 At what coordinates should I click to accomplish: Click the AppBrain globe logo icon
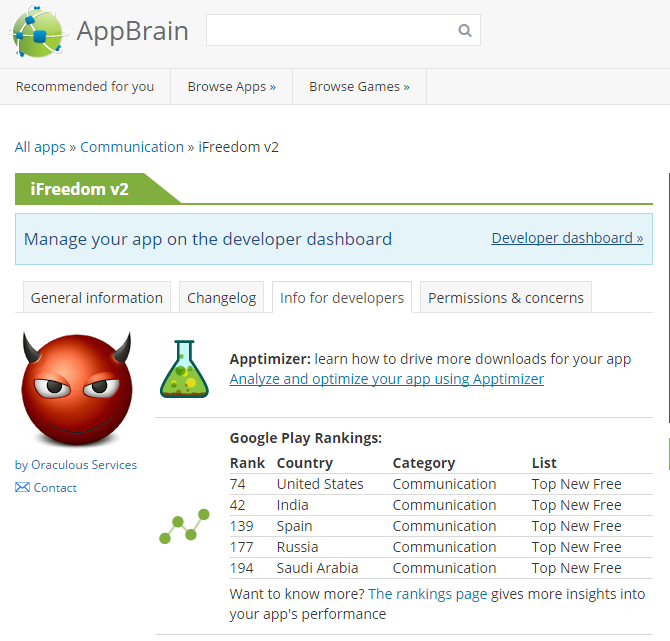pyautogui.click(x=38, y=32)
